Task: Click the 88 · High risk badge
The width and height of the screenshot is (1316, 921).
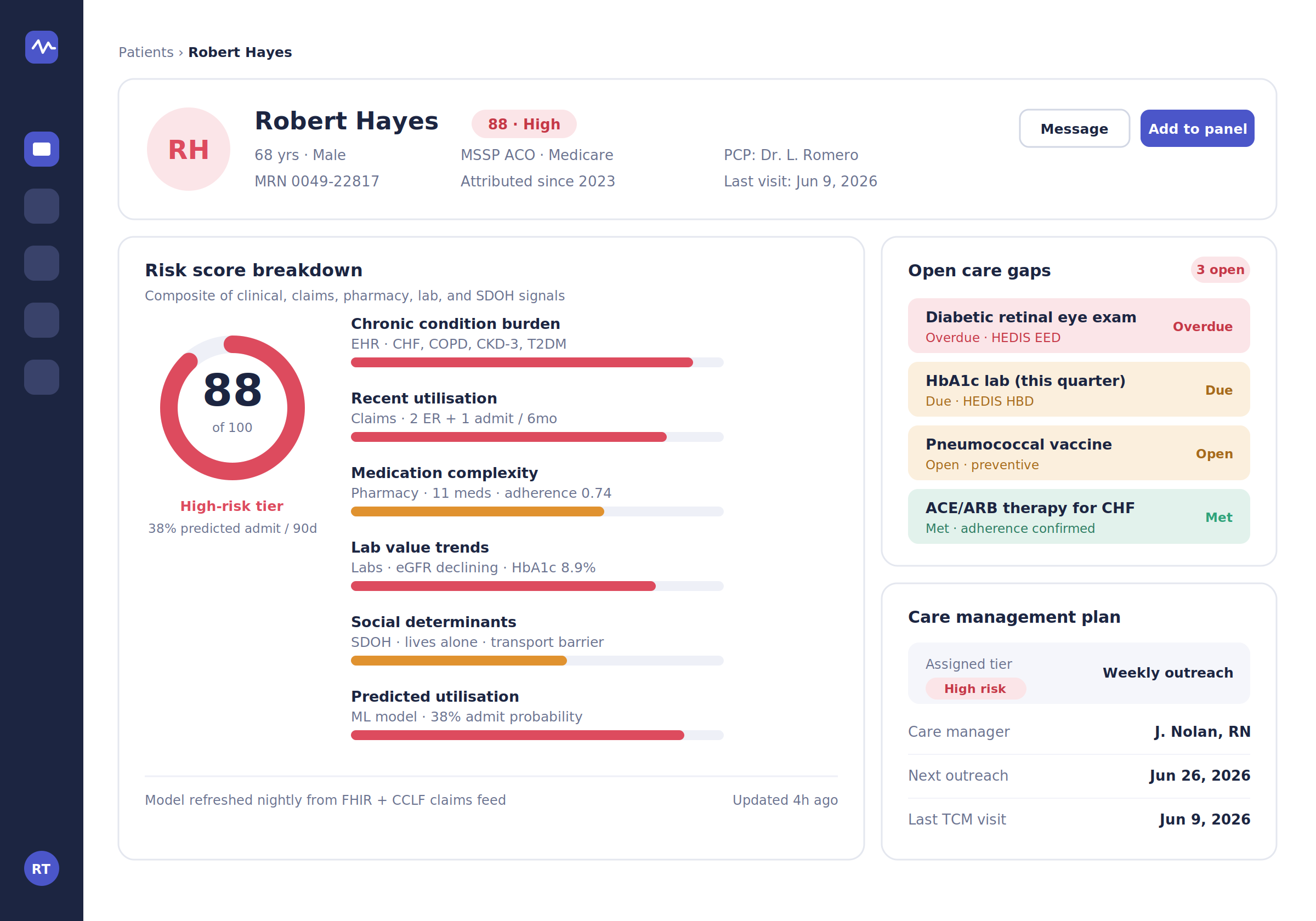Action: pyautogui.click(x=524, y=124)
